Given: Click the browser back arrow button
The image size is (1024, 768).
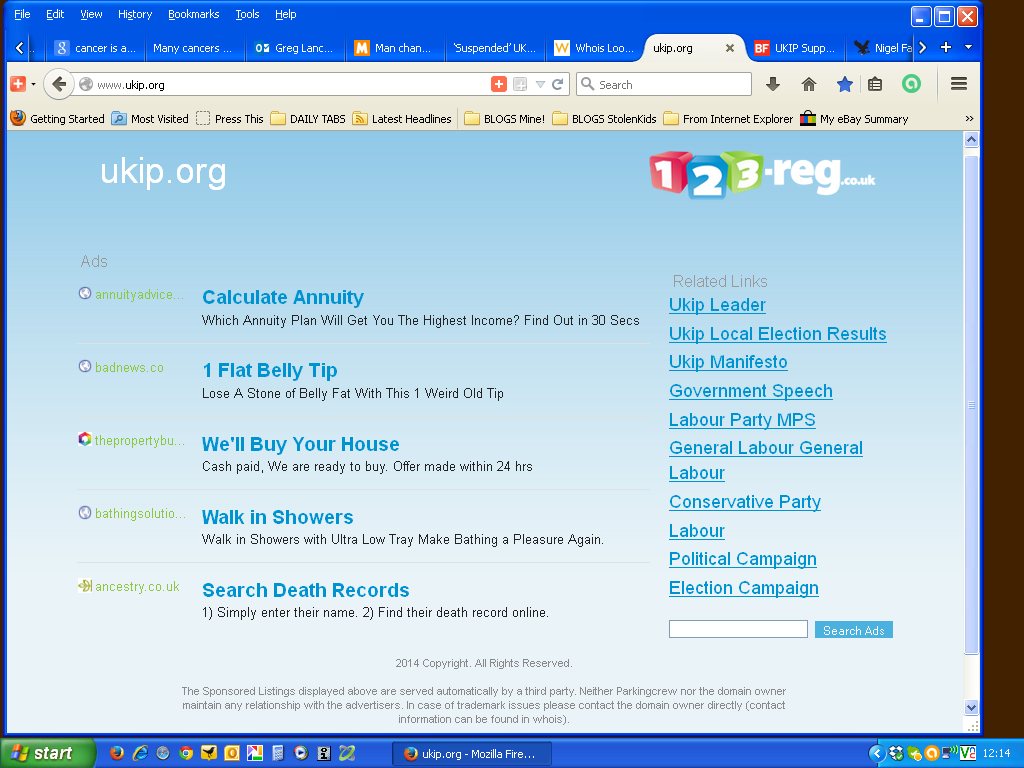Looking at the screenshot, I should (59, 85).
